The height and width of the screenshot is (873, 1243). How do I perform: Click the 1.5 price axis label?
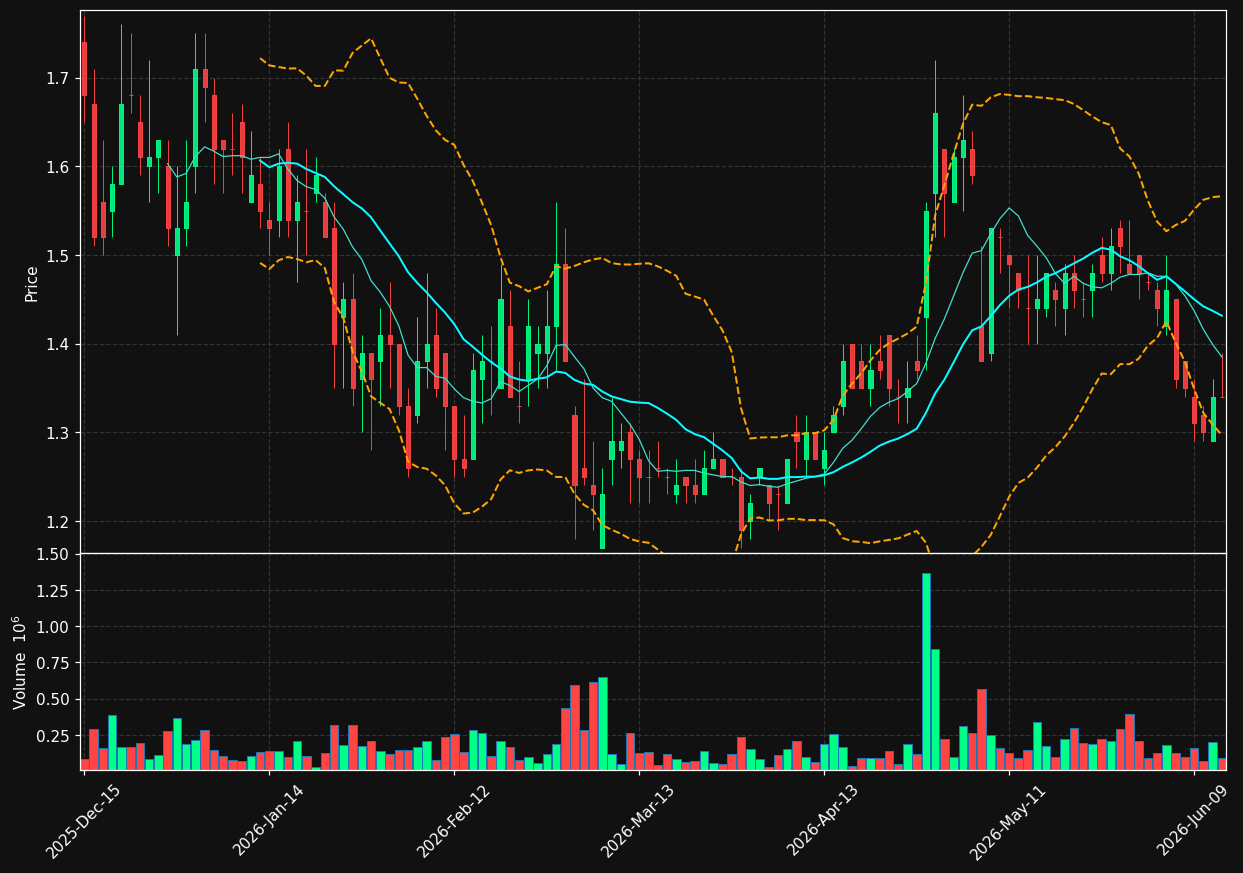point(59,256)
